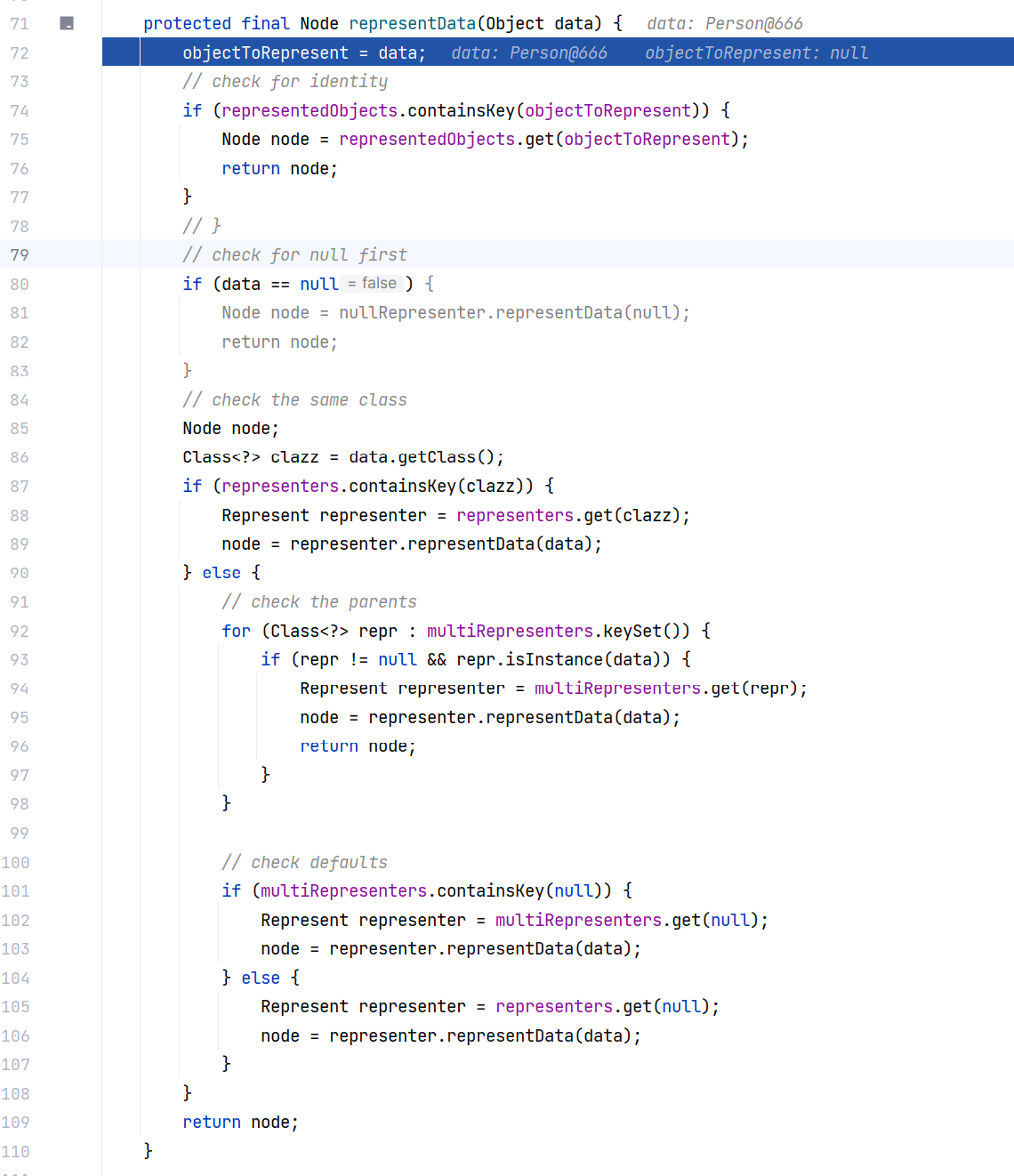Click 'return node;' on line 96
This screenshot has width=1014, height=1176.
pyautogui.click(x=358, y=747)
